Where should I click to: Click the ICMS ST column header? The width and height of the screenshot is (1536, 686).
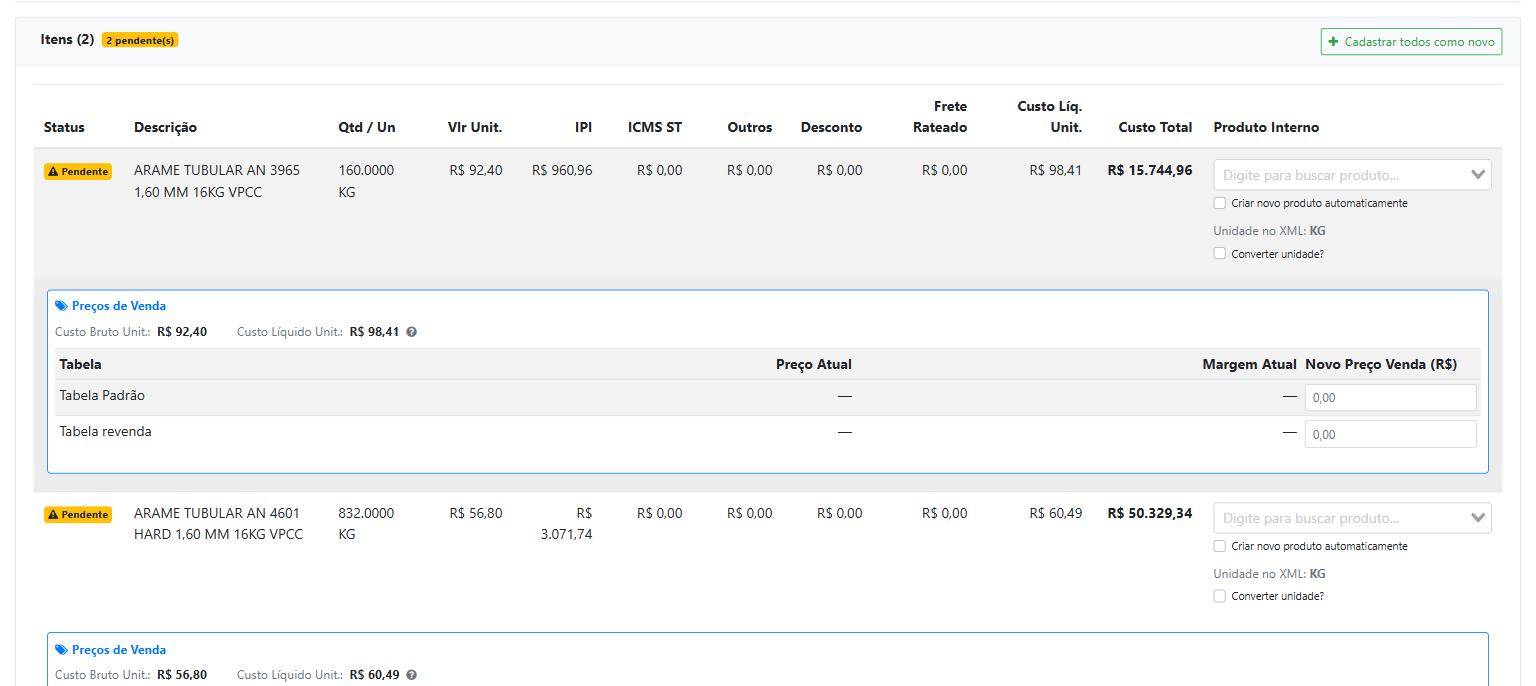pos(655,127)
